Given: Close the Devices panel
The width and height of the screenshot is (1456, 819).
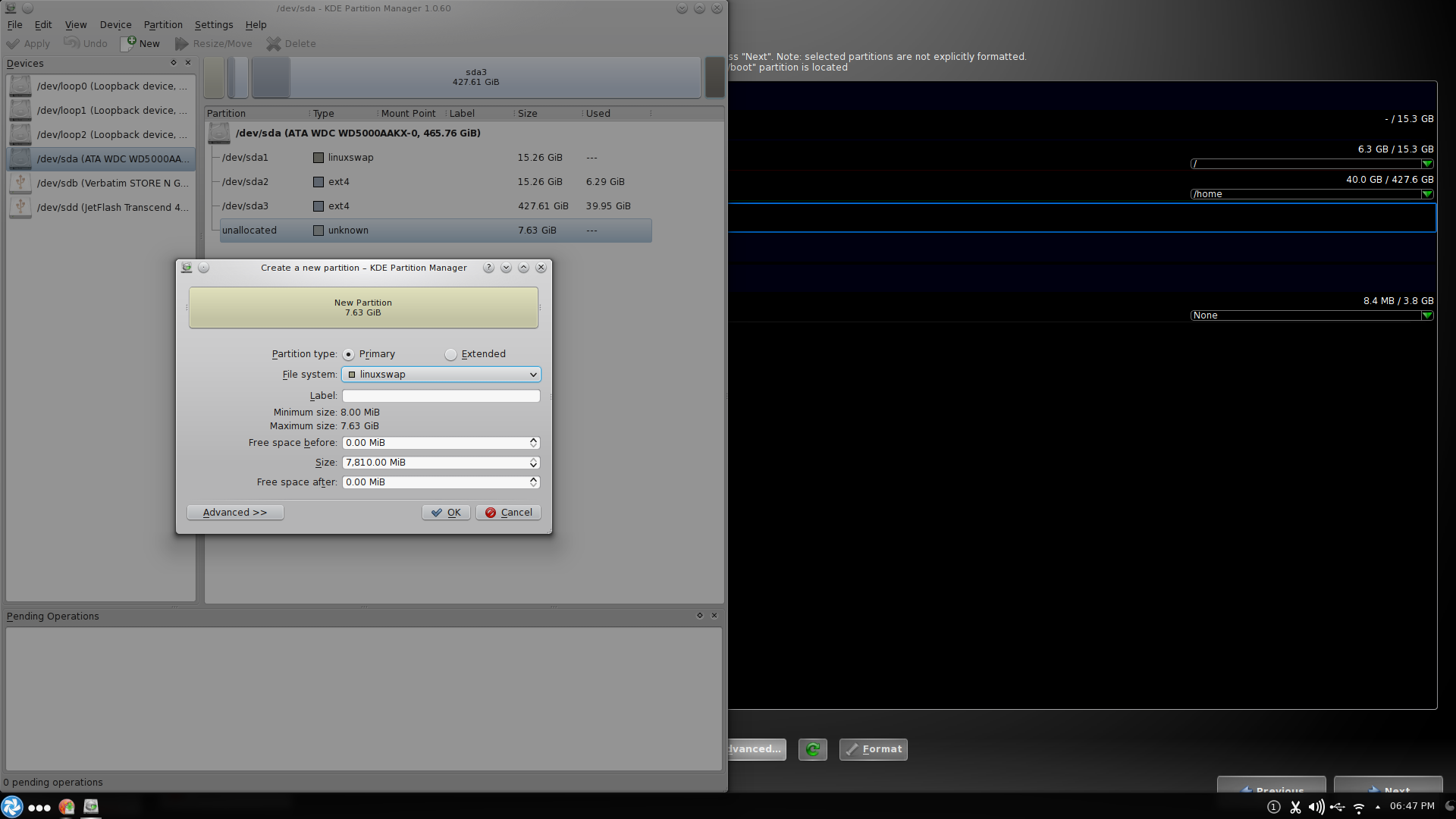Looking at the screenshot, I should click(x=188, y=63).
